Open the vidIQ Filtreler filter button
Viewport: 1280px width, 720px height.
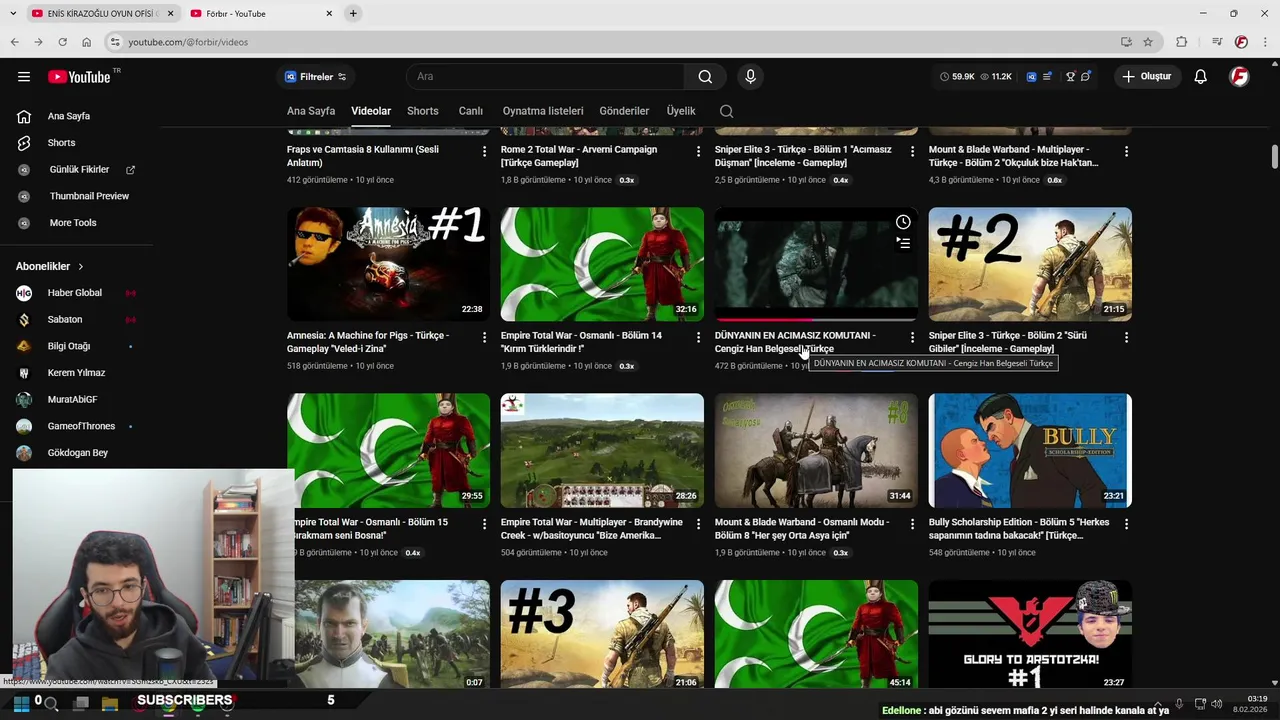click(315, 77)
